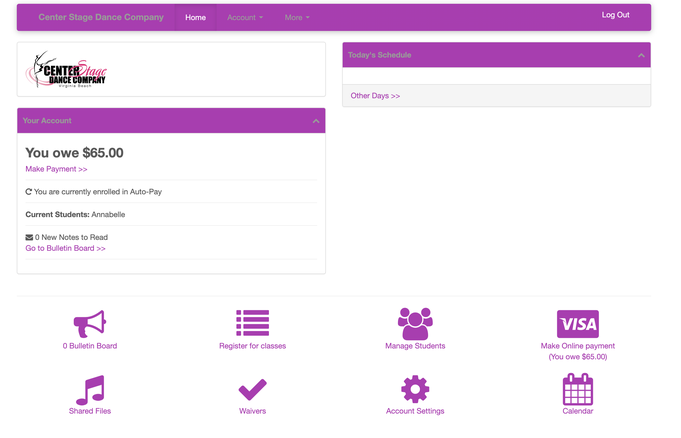Click the You owe $65.00 heading
This screenshot has height=438, width=681.
tap(74, 153)
